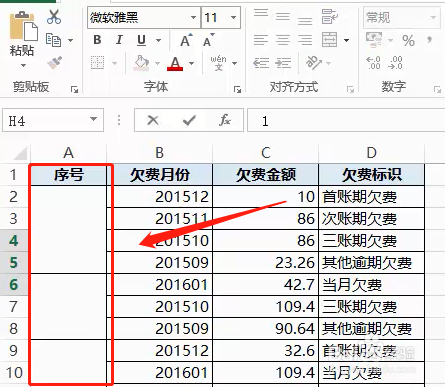Click the cell containing 23.26
The width and height of the screenshot is (445, 387).
pyautogui.click(x=265, y=263)
